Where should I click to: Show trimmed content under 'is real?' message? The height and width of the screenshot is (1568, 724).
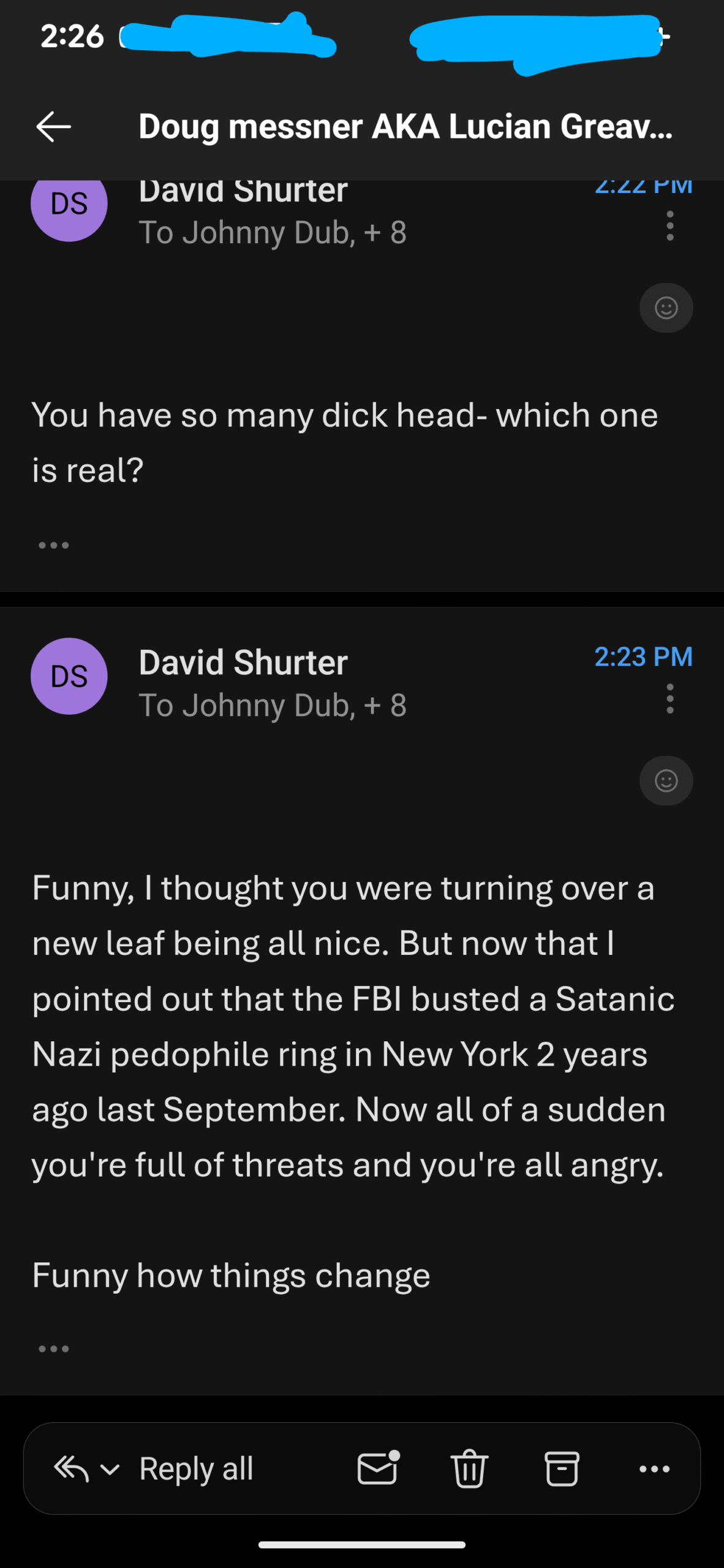(54, 545)
